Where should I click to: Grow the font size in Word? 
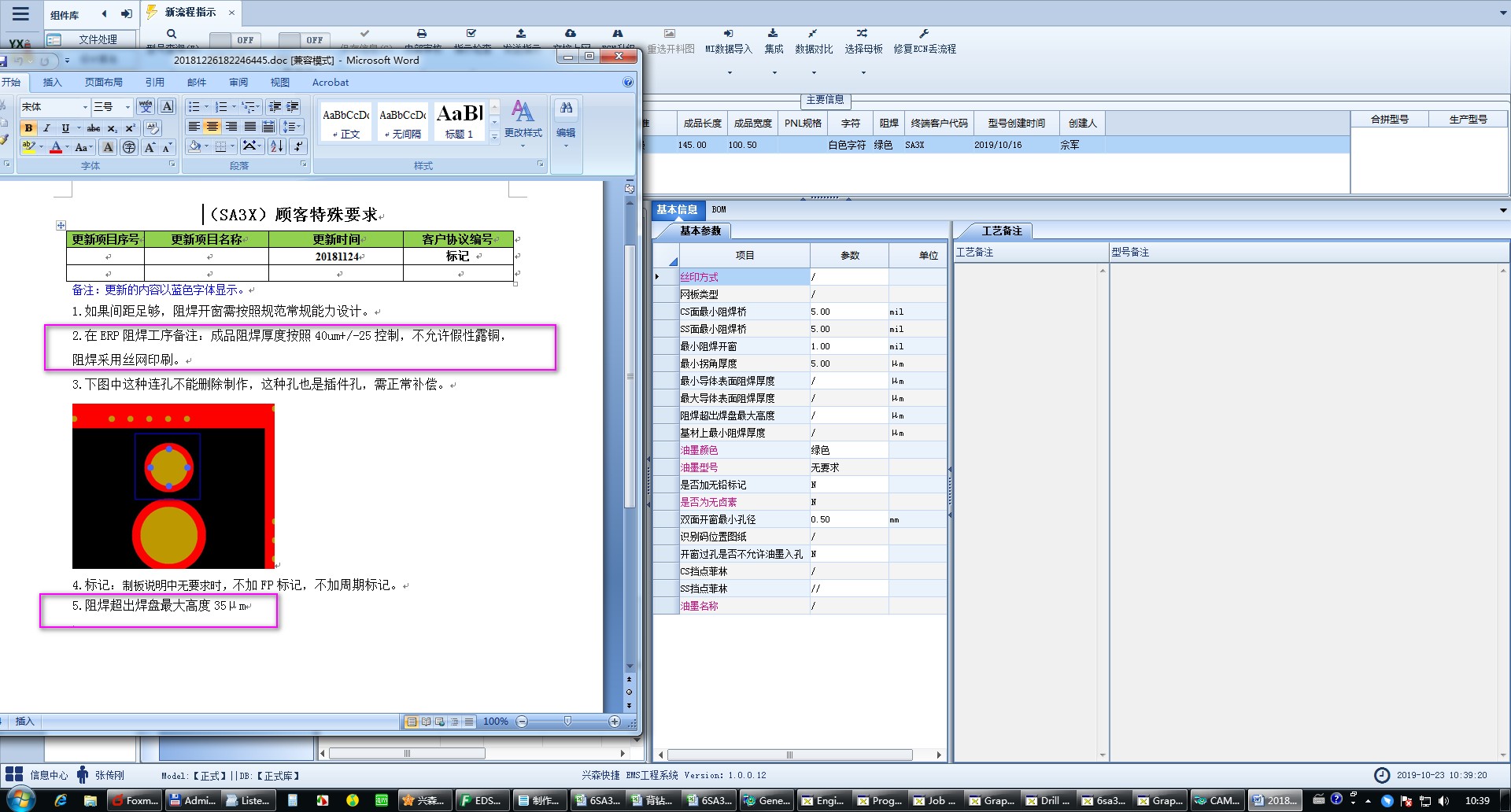tap(149, 147)
